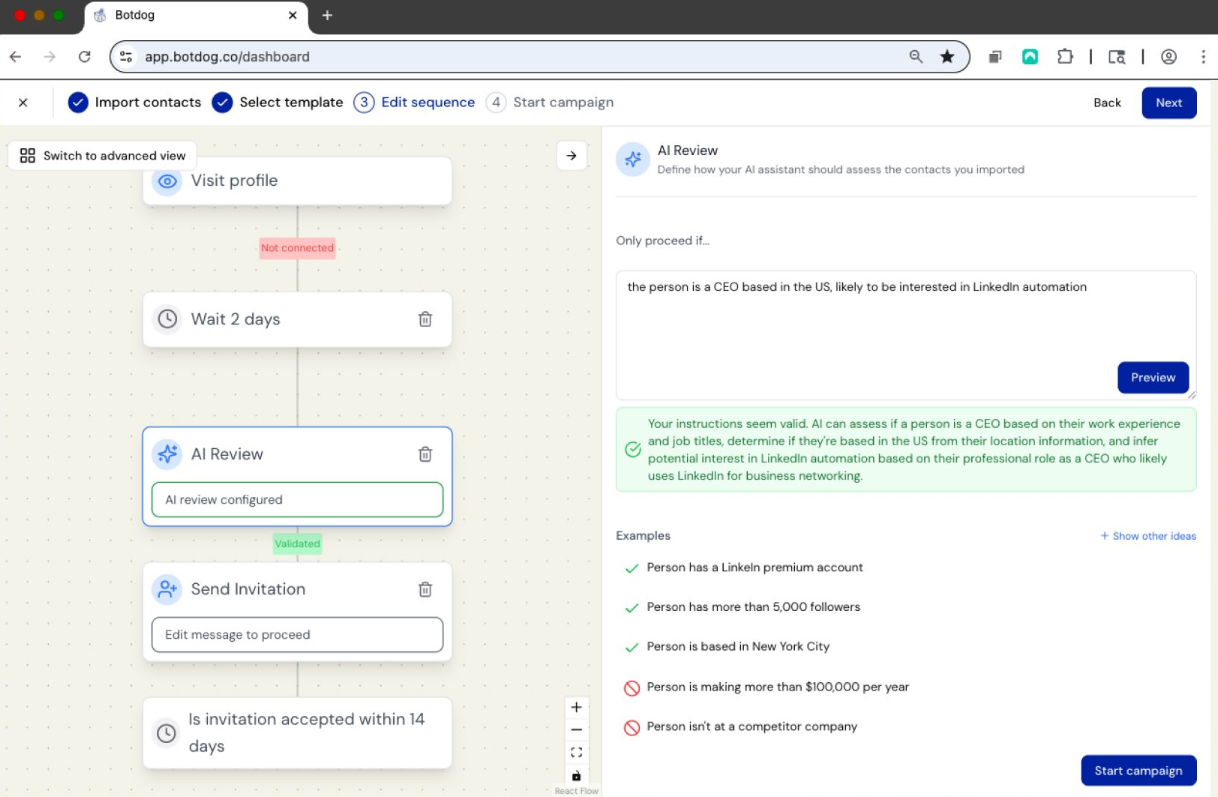Close the Botdog browser tab
Viewport: 1218px width, 797px height.
(x=294, y=15)
